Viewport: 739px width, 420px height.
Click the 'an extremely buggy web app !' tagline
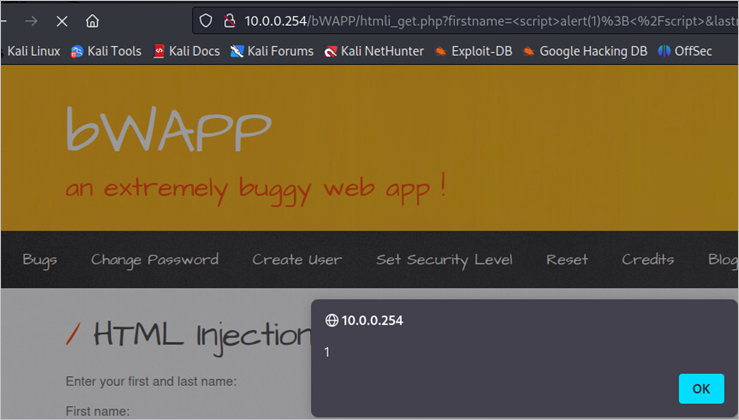point(256,189)
